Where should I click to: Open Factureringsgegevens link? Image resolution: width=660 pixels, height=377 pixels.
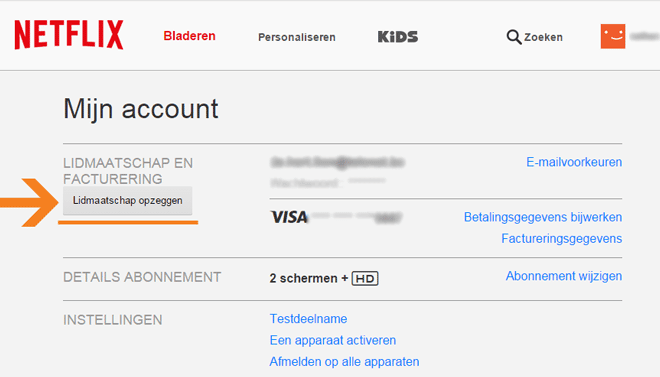(x=562, y=239)
